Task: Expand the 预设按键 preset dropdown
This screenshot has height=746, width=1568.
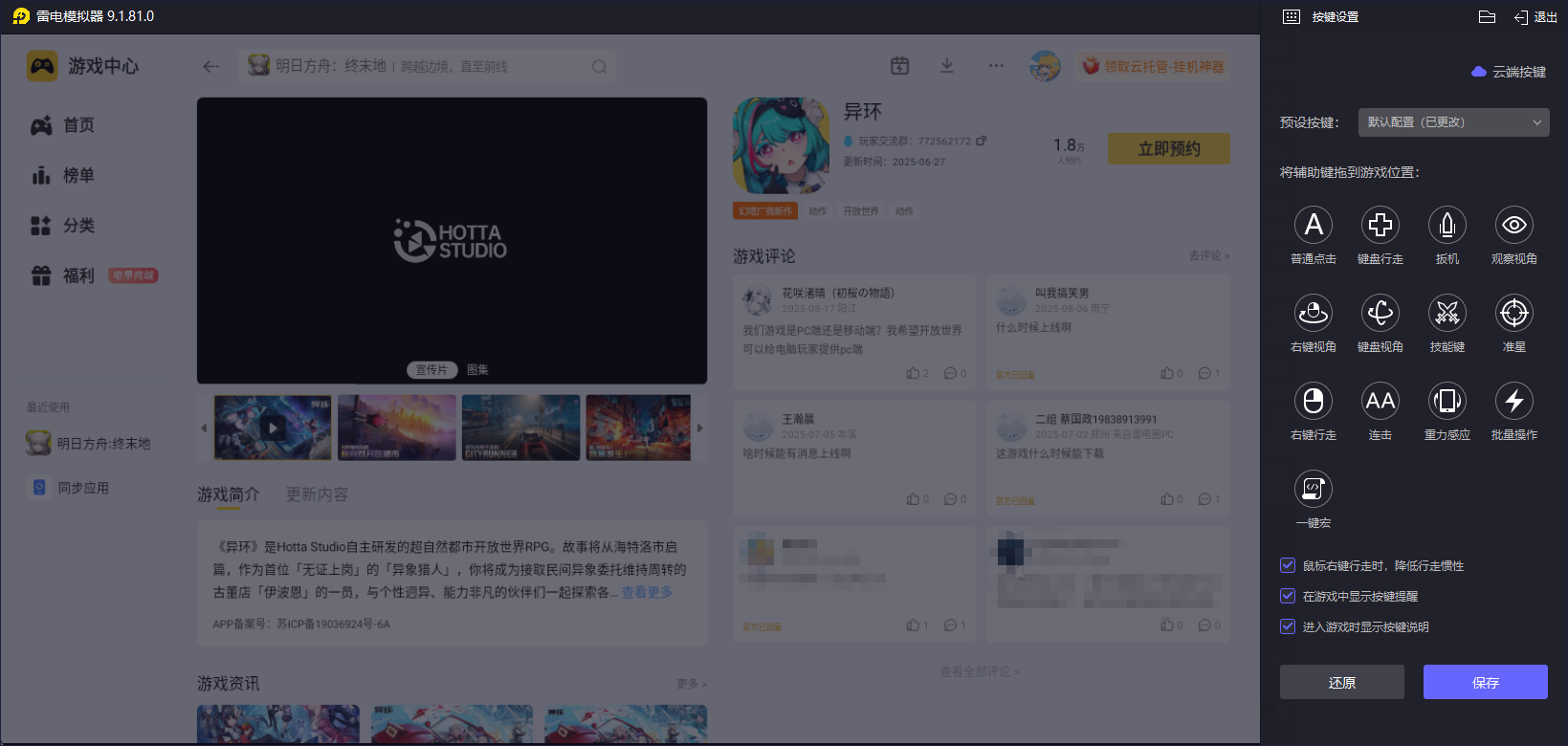Action: coord(1453,122)
